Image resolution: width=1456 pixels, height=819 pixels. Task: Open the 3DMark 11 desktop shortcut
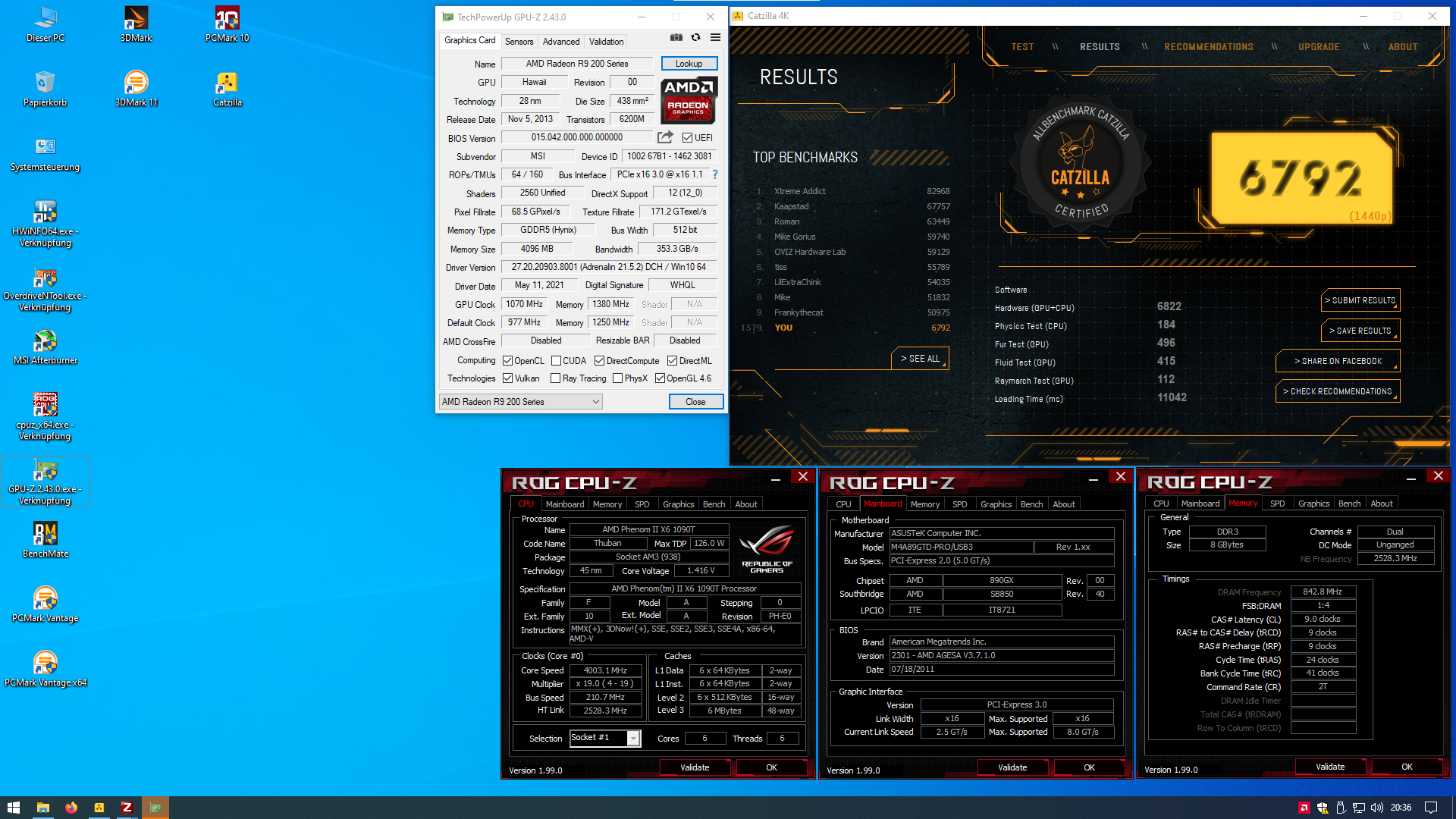tap(136, 89)
